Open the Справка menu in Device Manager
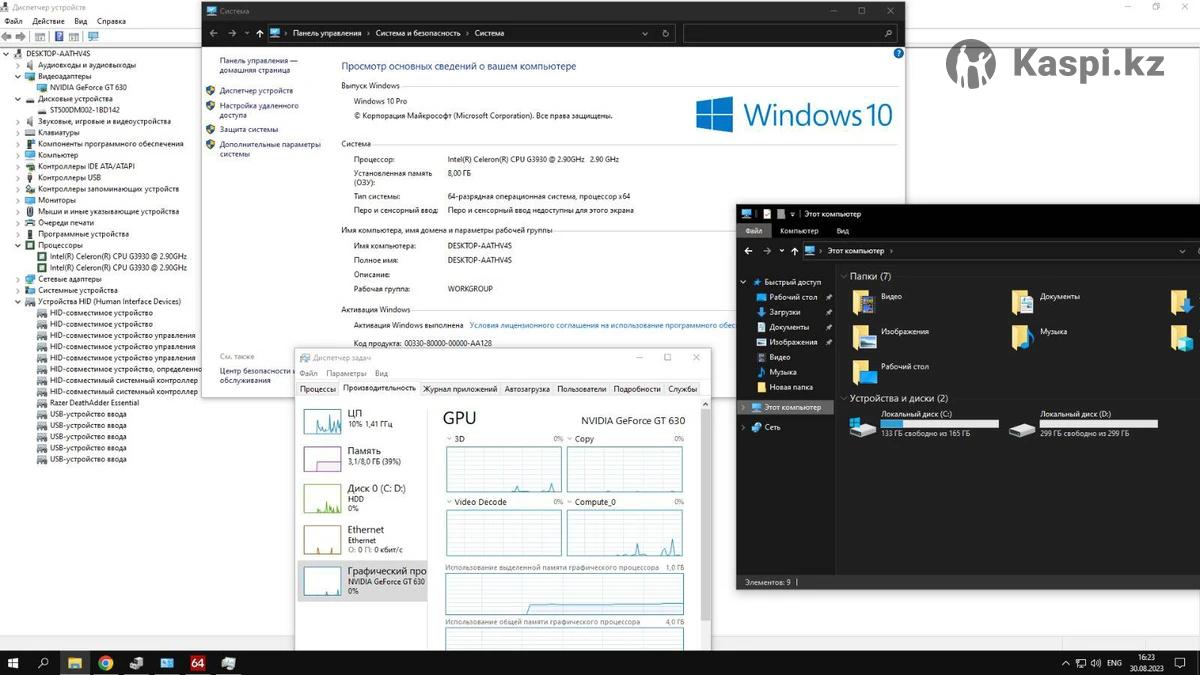1200x675 pixels. coord(111,21)
